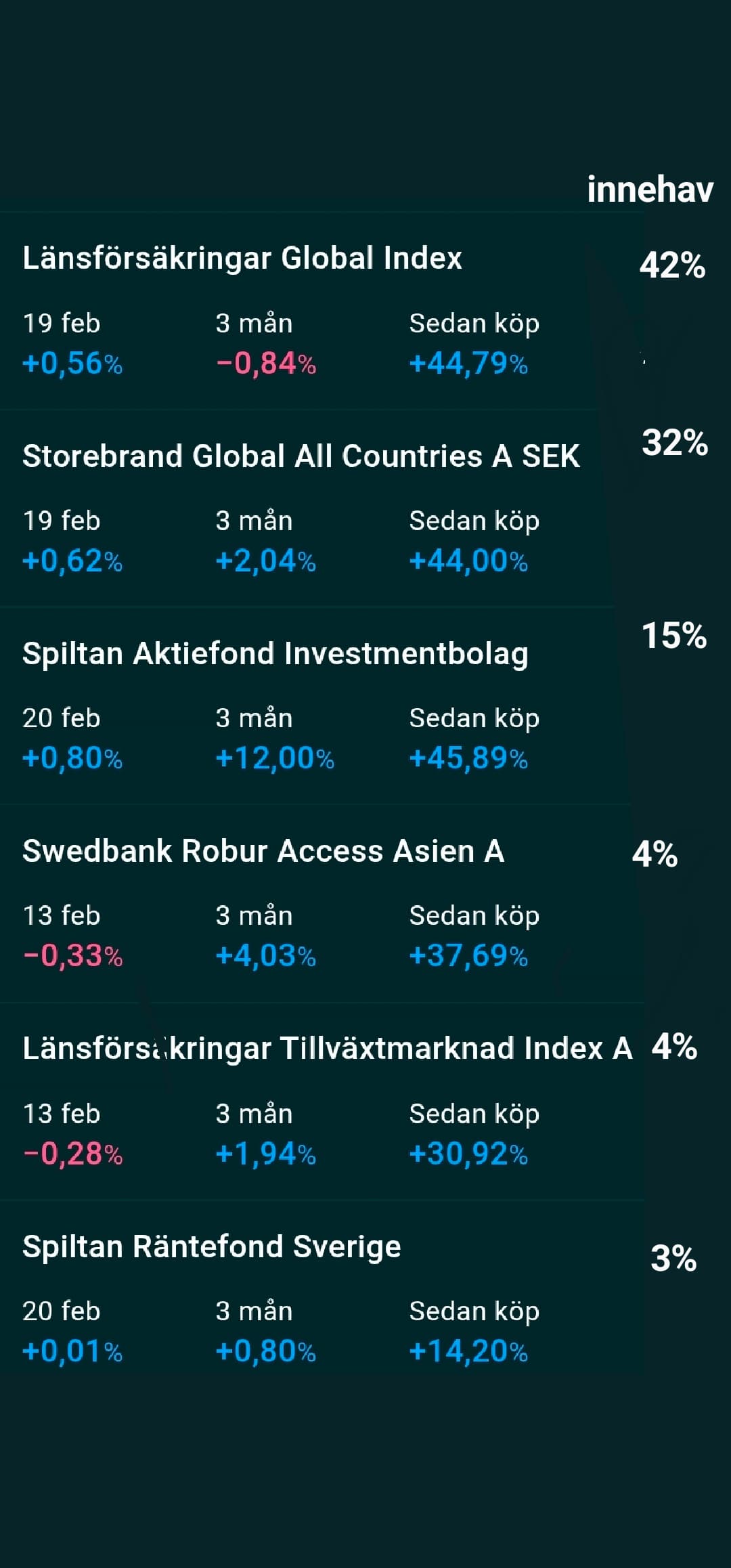731x1568 pixels.
Task: Select Spiltan Aktiefond Investmentbolag fund
Action: (x=275, y=653)
